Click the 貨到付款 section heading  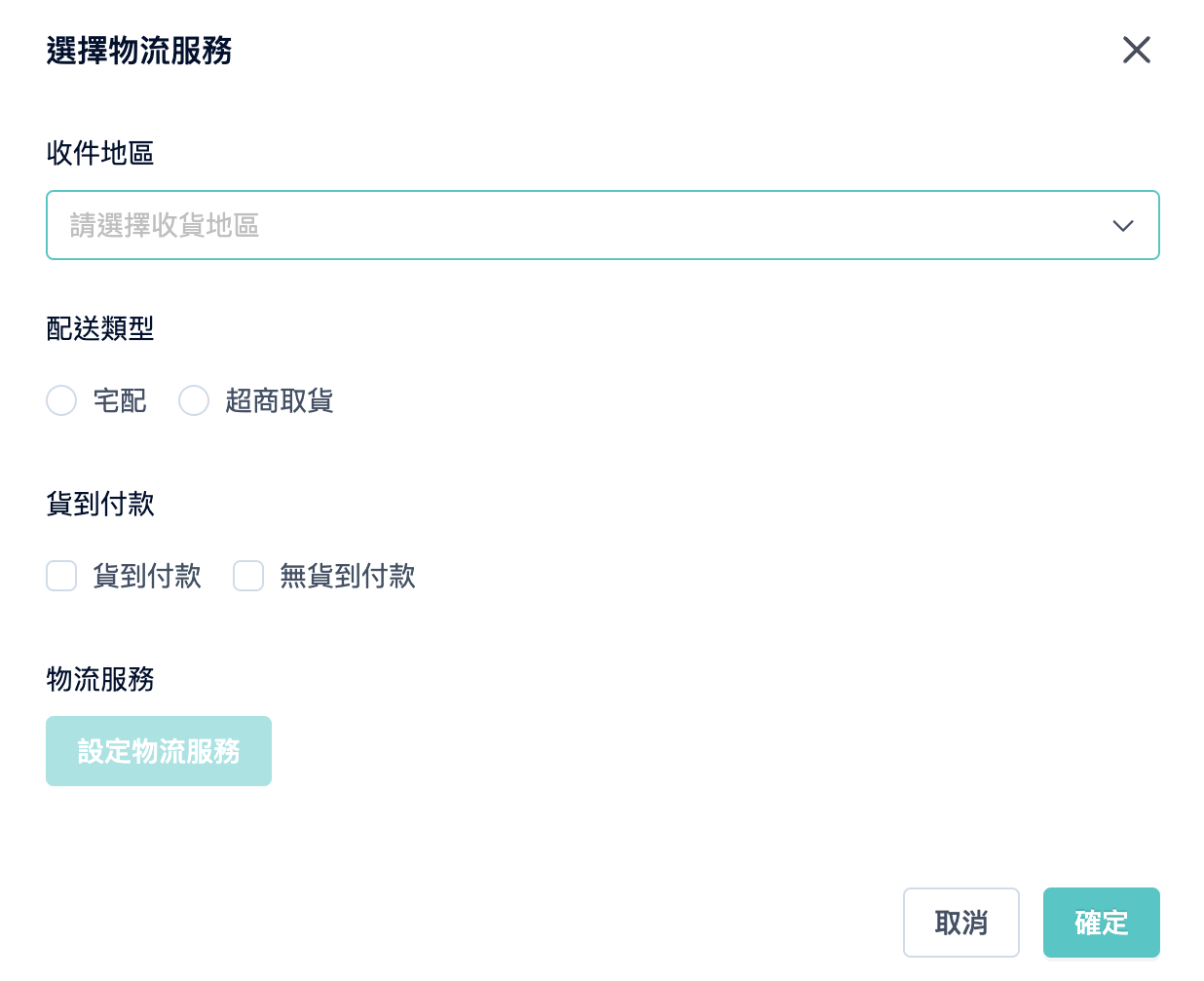tap(100, 504)
